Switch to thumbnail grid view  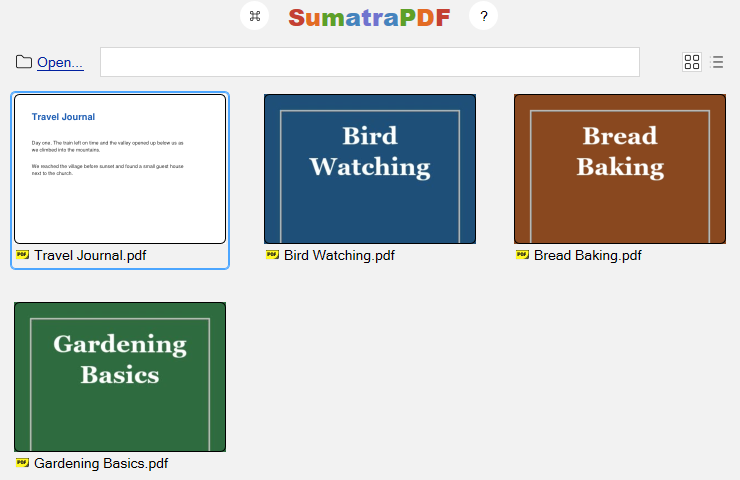[x=692, y=62]
